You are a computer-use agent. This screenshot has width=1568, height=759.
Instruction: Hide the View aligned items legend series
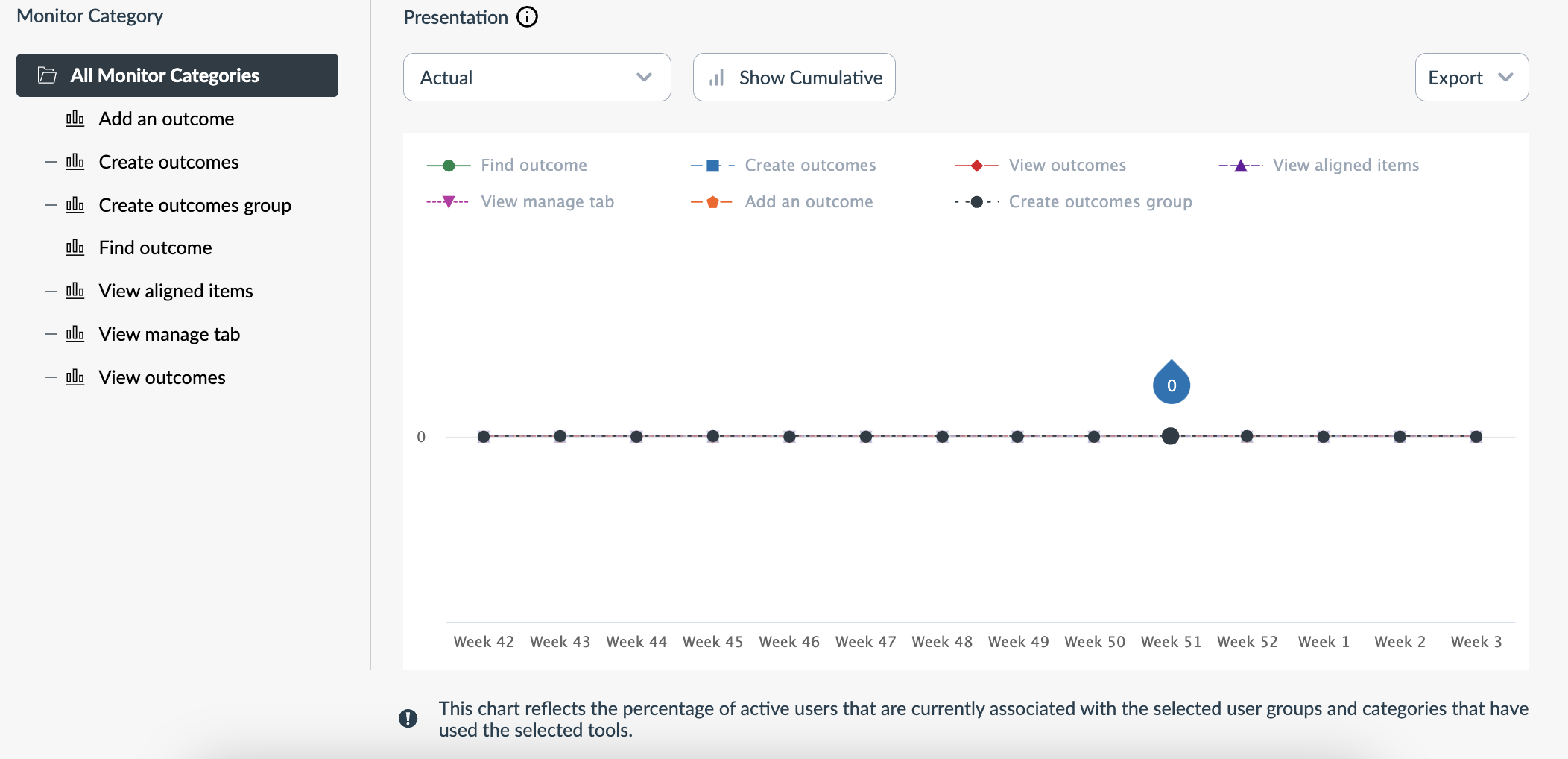(x=1345, y=165)
